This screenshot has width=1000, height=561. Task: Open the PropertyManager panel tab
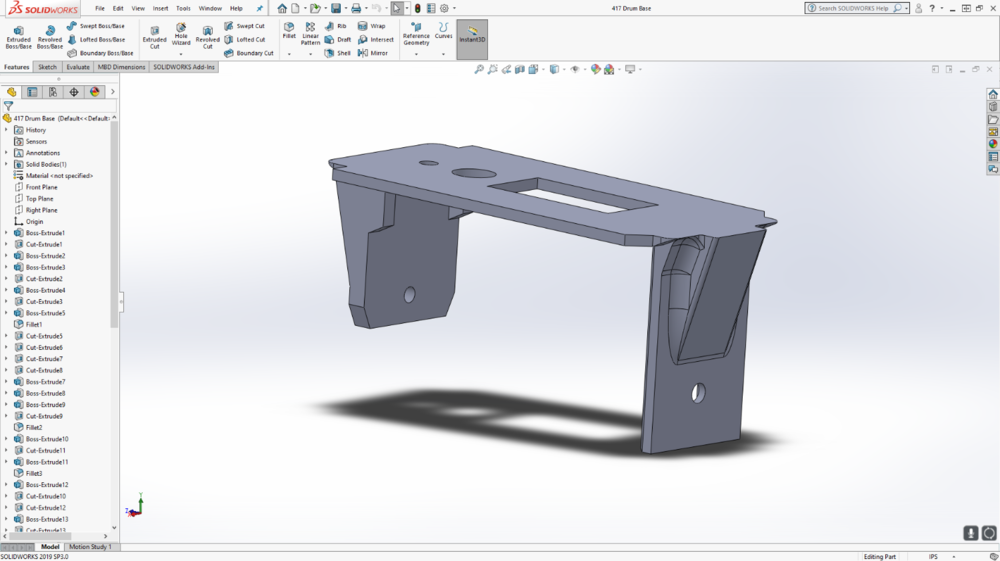tap(32, 92)
